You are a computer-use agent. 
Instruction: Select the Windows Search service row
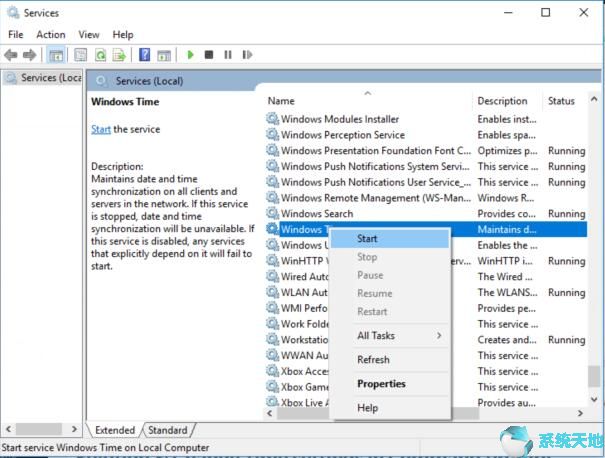coord(426,213)
